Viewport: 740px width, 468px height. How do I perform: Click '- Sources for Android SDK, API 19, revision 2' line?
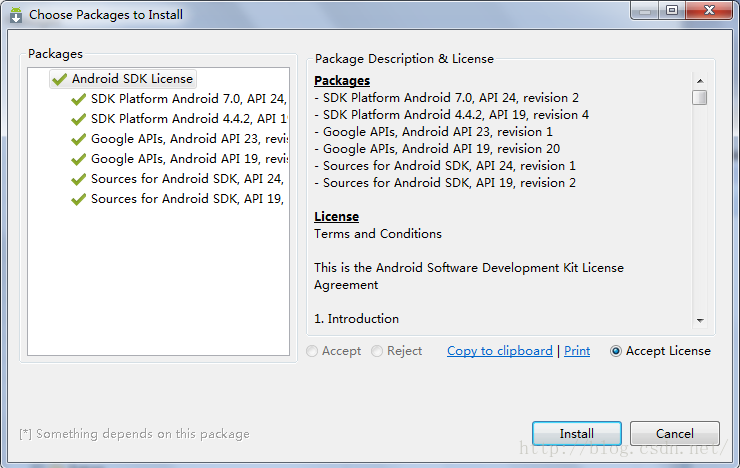click(x=445, y=183)
